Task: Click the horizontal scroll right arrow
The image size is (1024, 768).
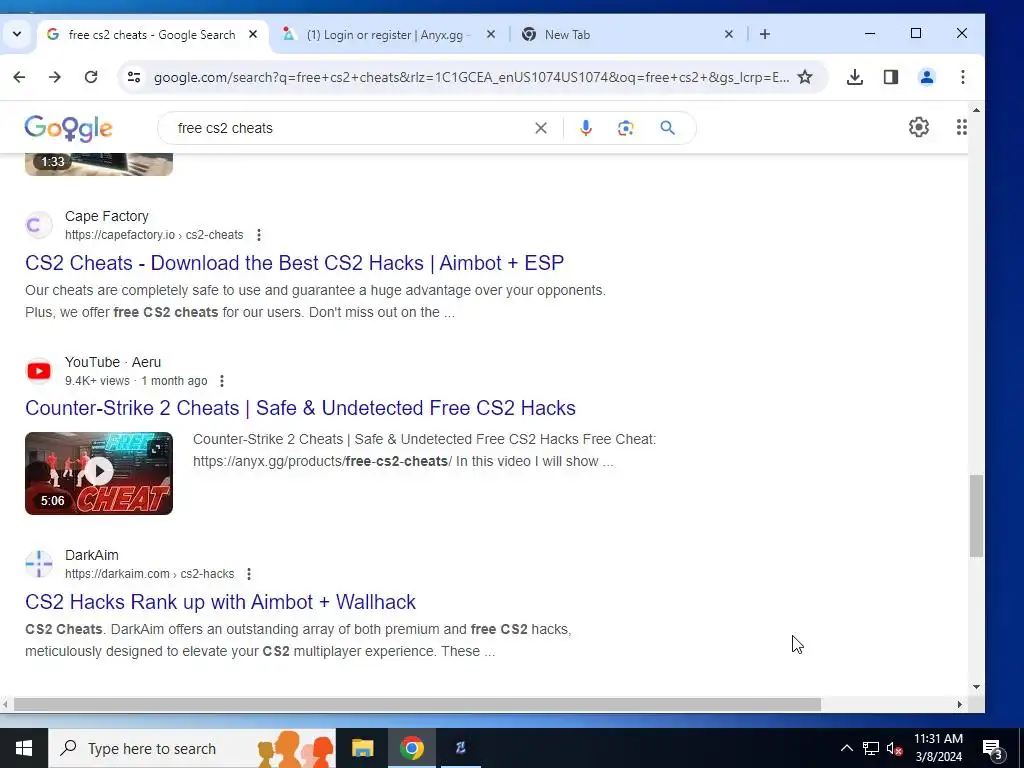Action: [960, 705]
